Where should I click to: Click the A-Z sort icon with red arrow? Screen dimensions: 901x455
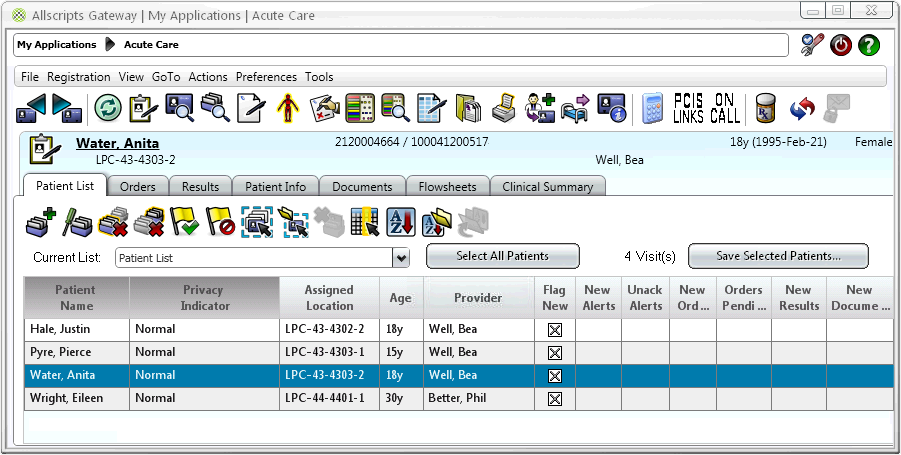click(400, 221)
